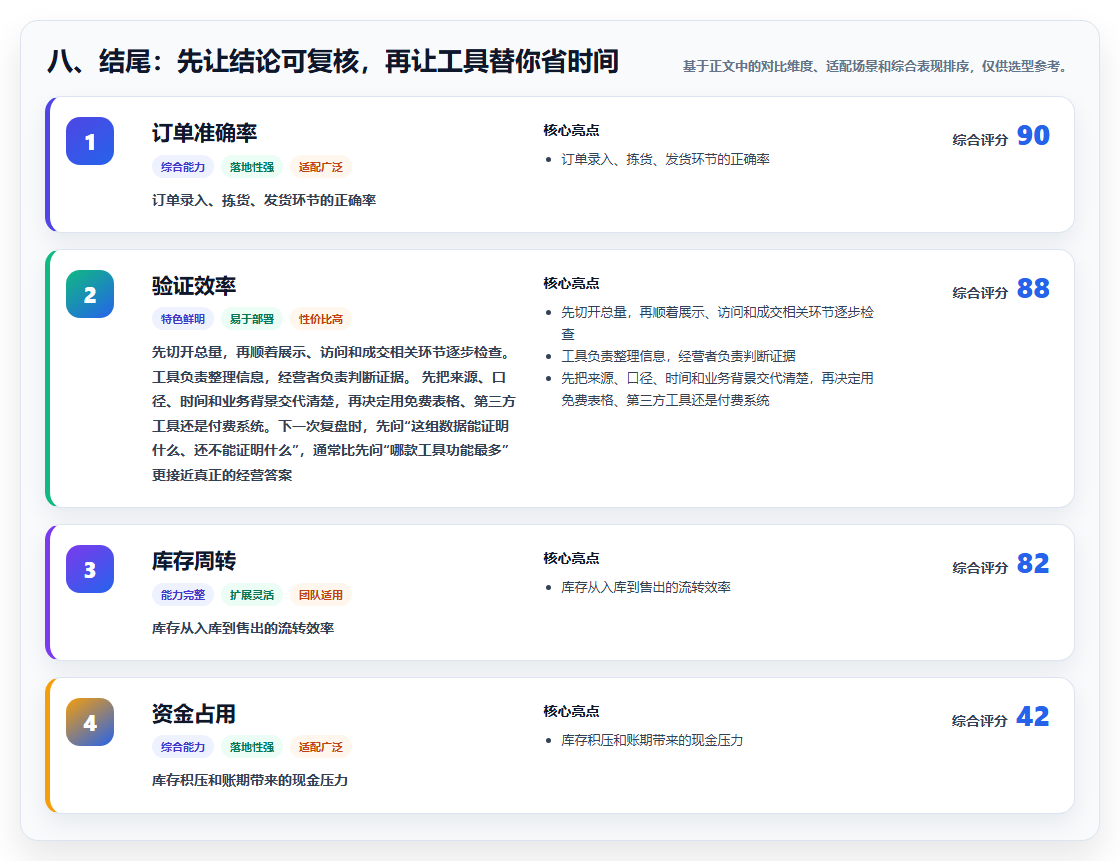Click bullet starting 先切开总量，再顺着展示
1120x861 pixels.
(717, 323)
